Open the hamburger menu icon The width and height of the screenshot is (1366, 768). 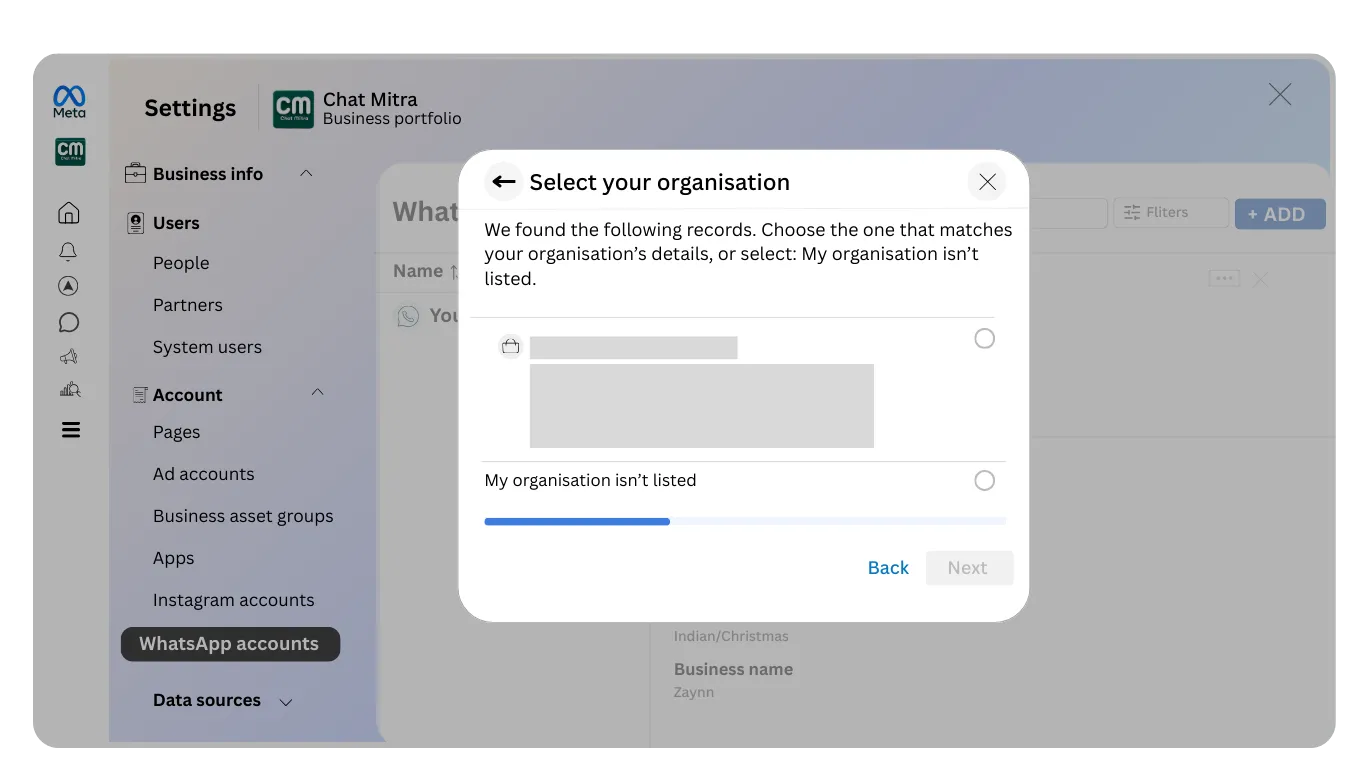pyautogui.click(x=68, y=429)
